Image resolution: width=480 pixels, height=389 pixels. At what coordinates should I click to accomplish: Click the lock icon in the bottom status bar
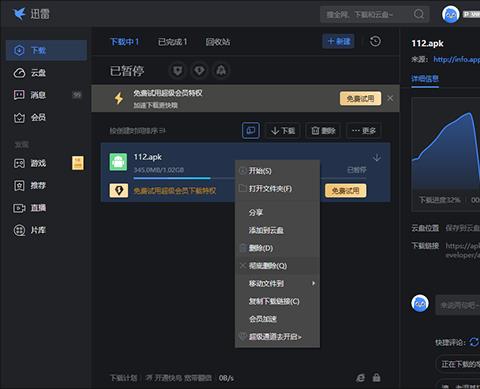(377, 377)
